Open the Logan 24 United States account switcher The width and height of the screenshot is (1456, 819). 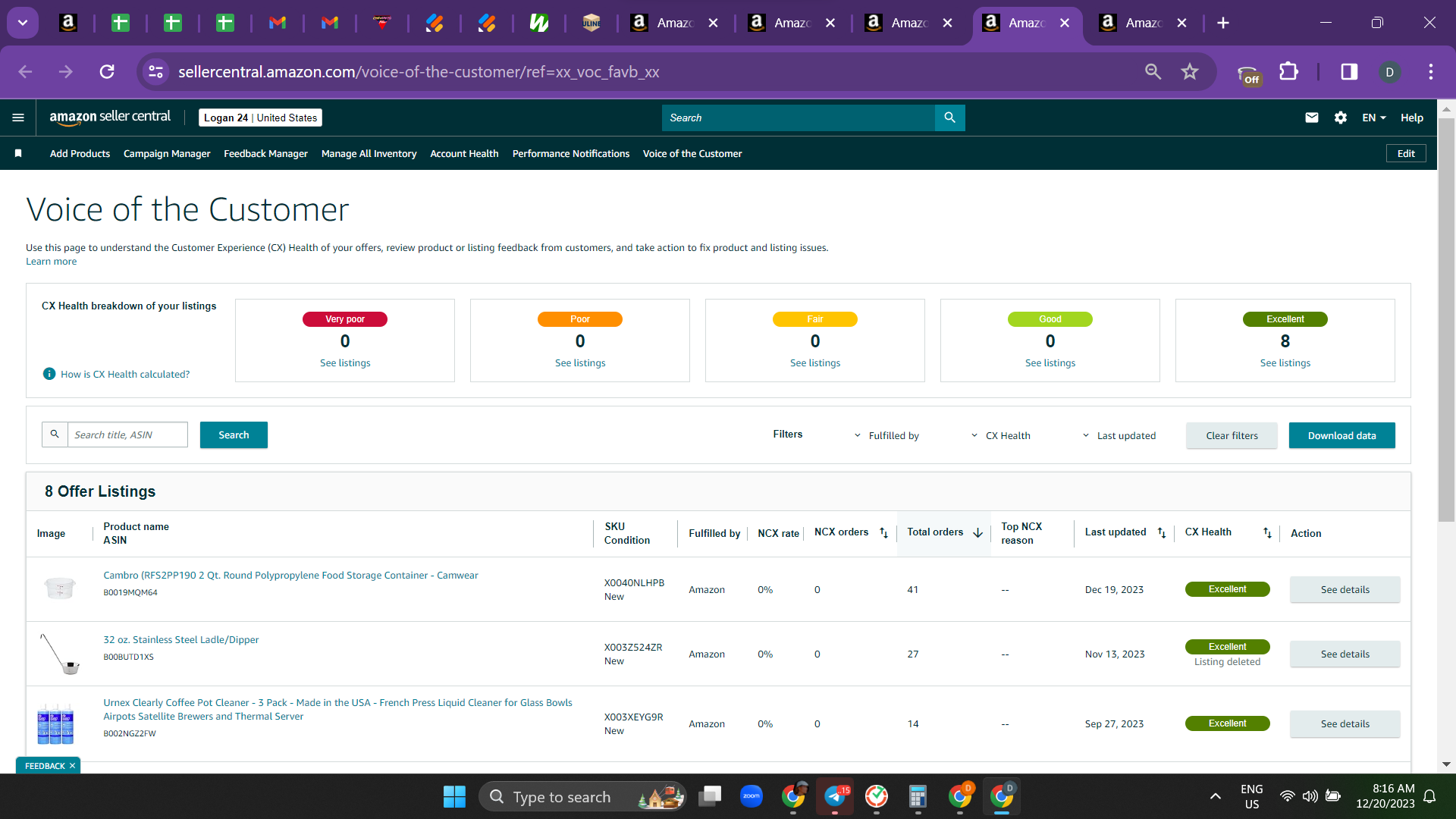tap(260, 118)
